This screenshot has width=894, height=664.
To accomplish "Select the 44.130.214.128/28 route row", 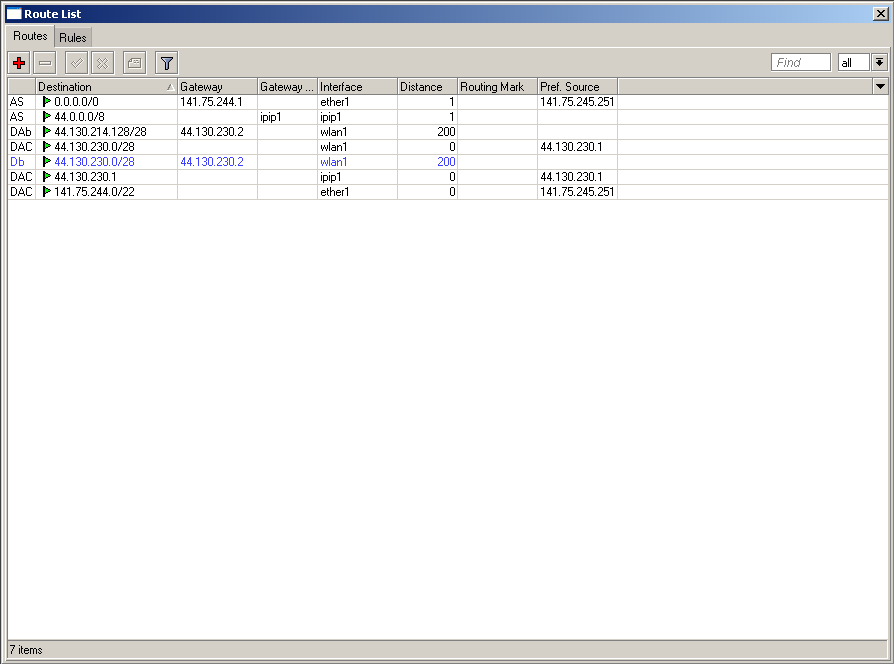I will [100, 132].
